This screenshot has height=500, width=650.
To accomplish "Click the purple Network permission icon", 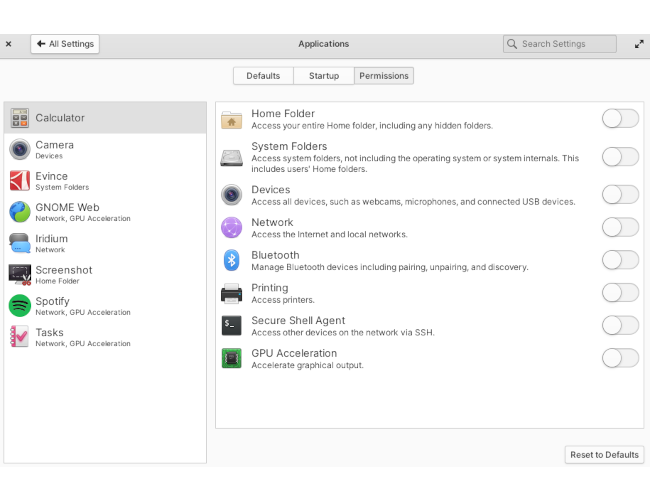I will (231, 228).
